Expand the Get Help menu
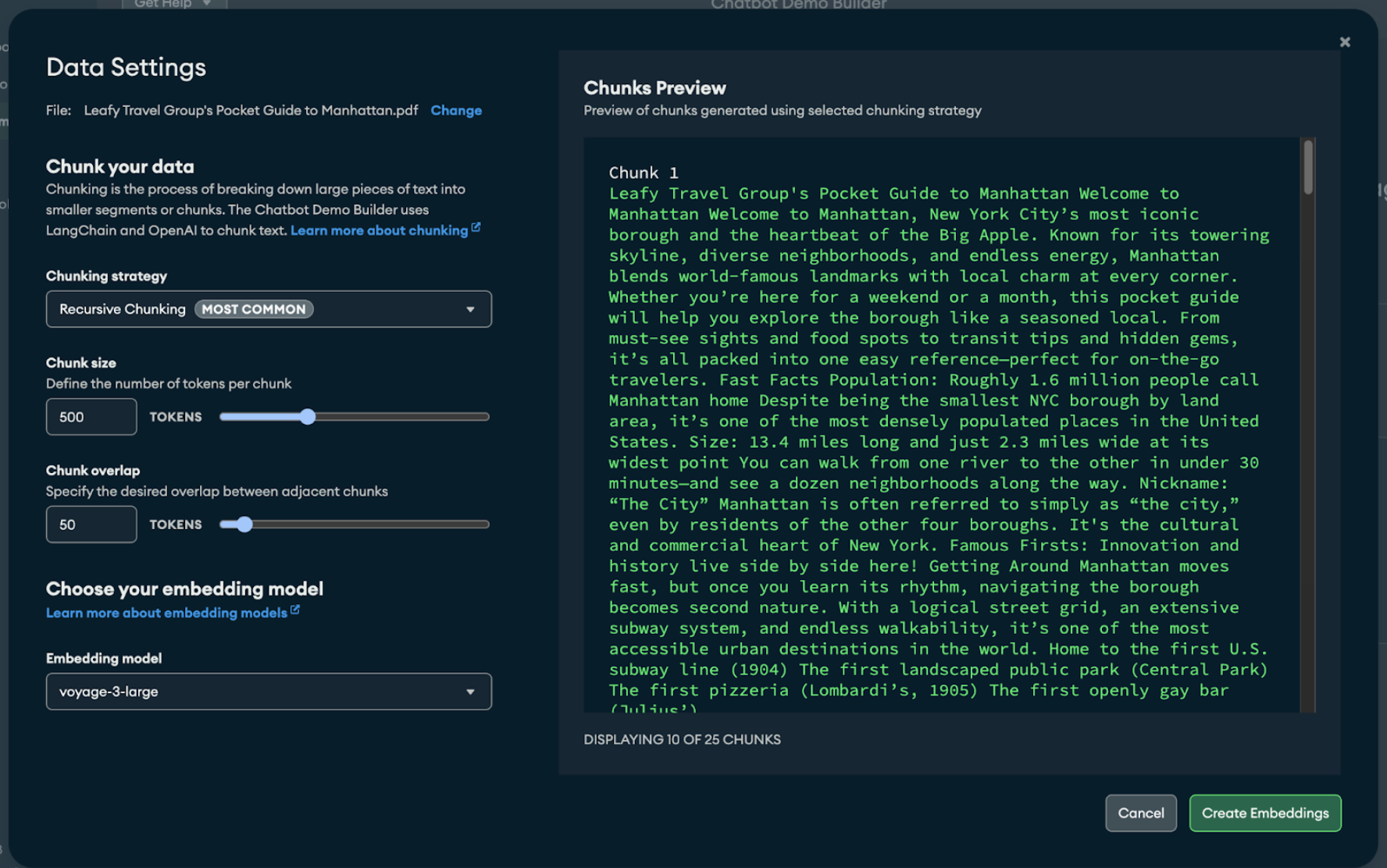1387x868 pixels. 173,4
